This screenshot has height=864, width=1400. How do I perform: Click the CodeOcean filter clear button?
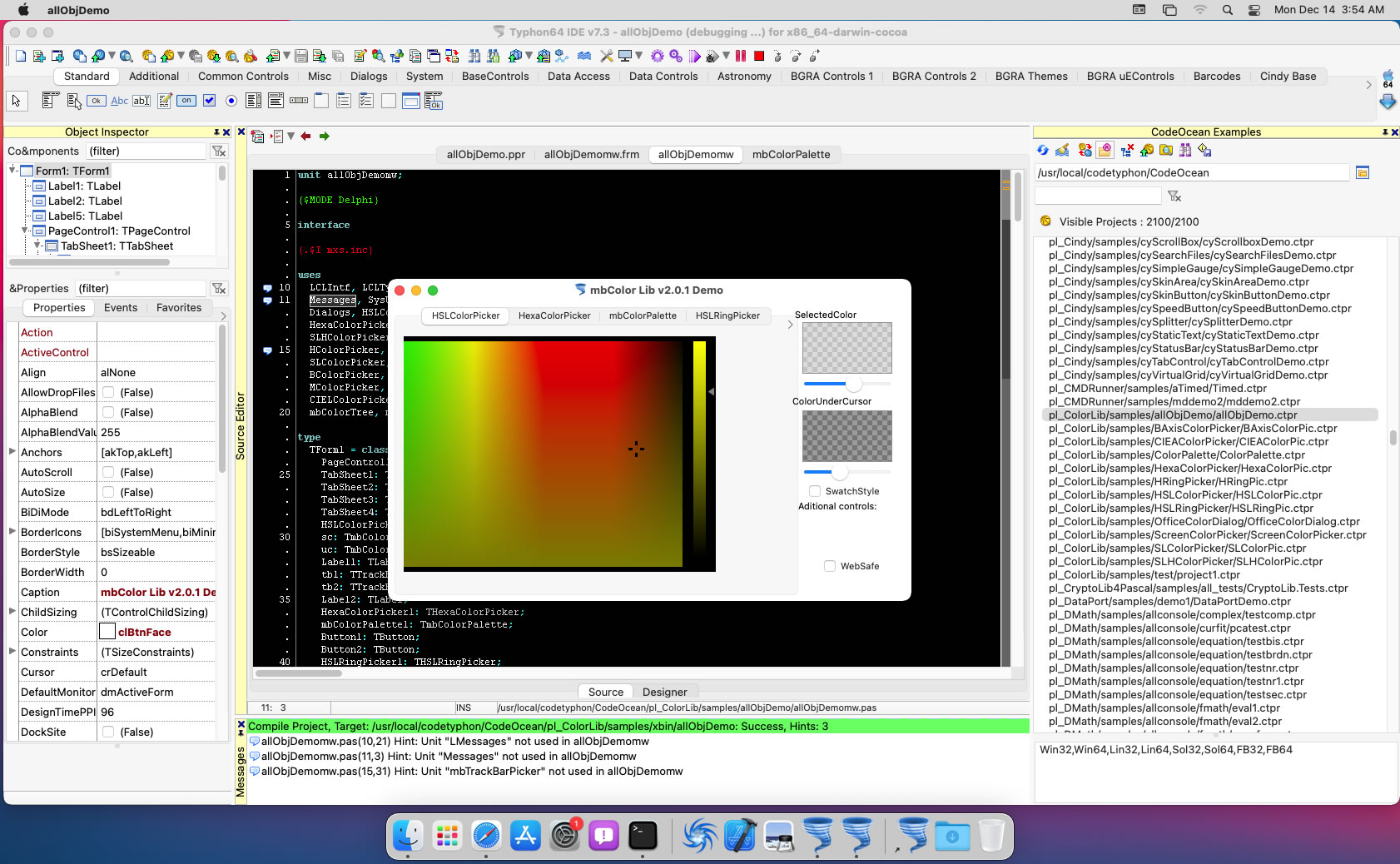tap(1174, 196)
